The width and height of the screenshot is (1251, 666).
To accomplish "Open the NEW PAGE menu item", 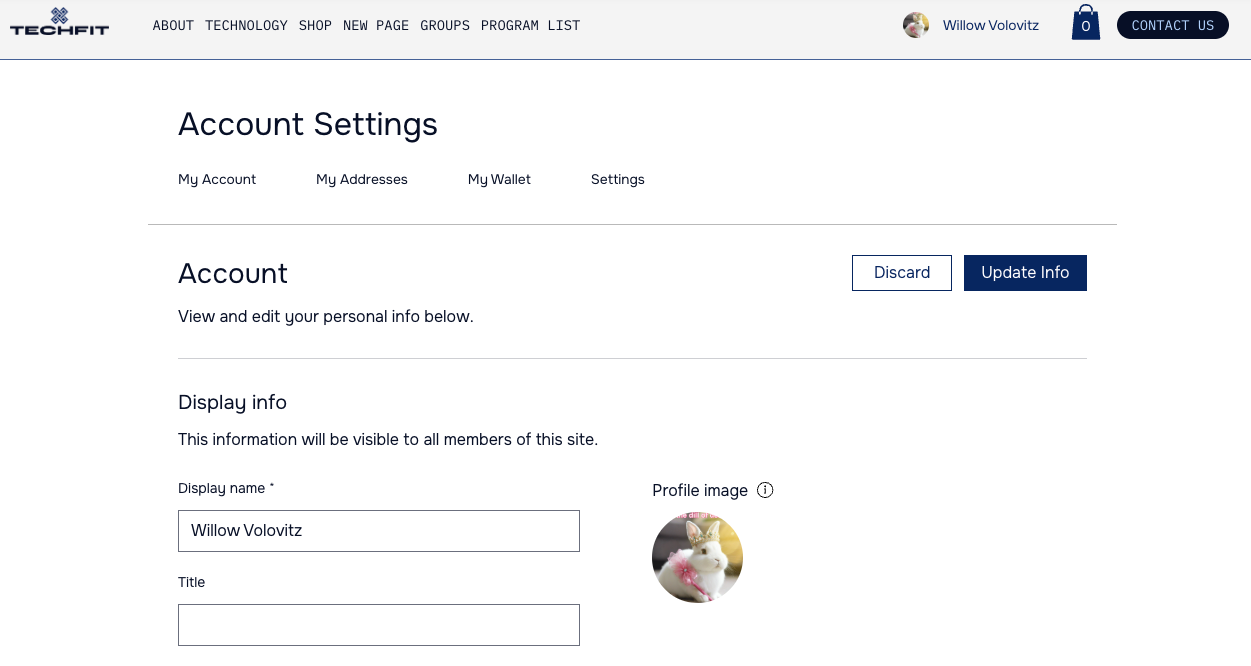I will pyautogui.click(x=376, y=25).
